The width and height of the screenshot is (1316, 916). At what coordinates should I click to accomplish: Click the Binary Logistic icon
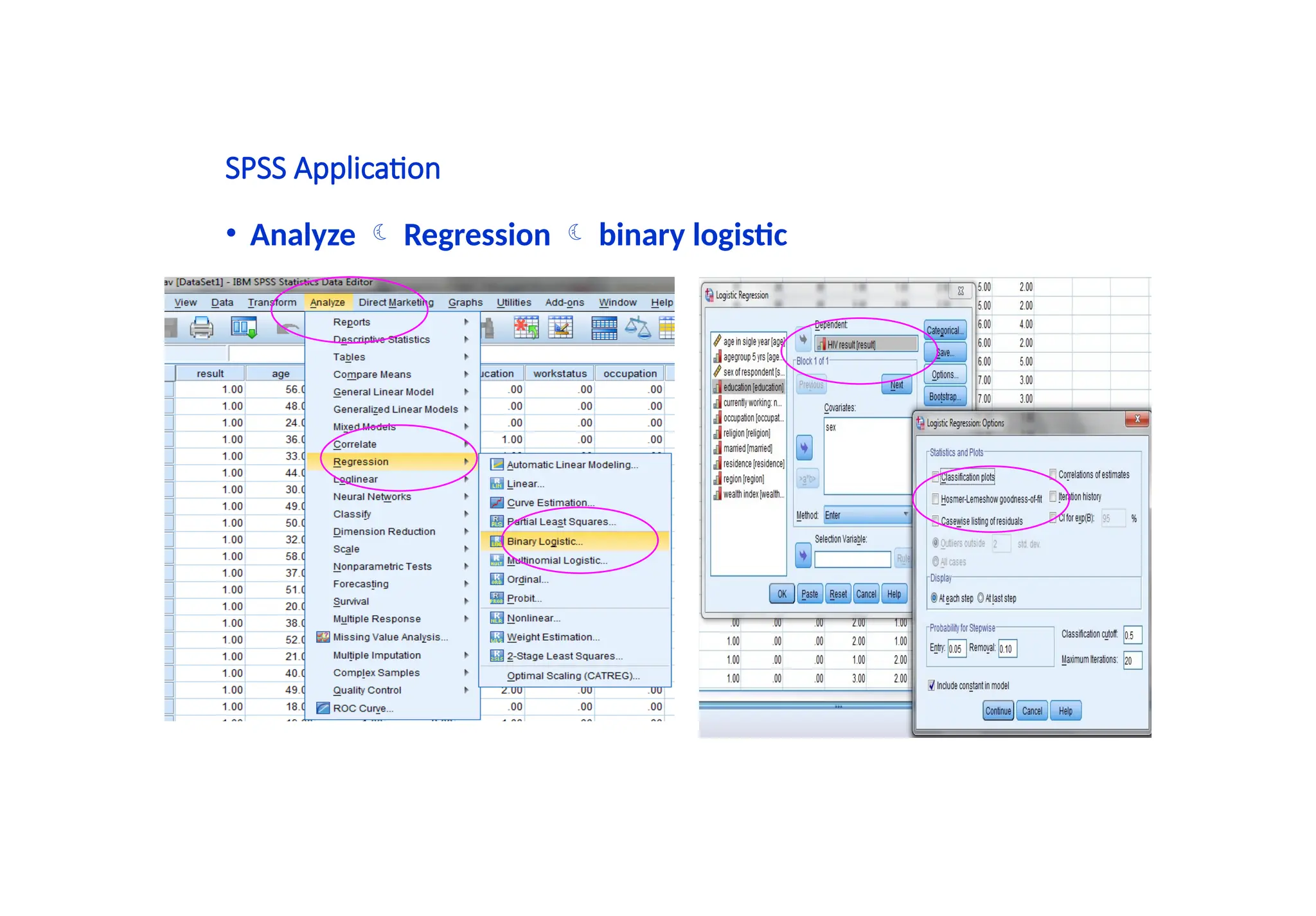coord(497,541)
